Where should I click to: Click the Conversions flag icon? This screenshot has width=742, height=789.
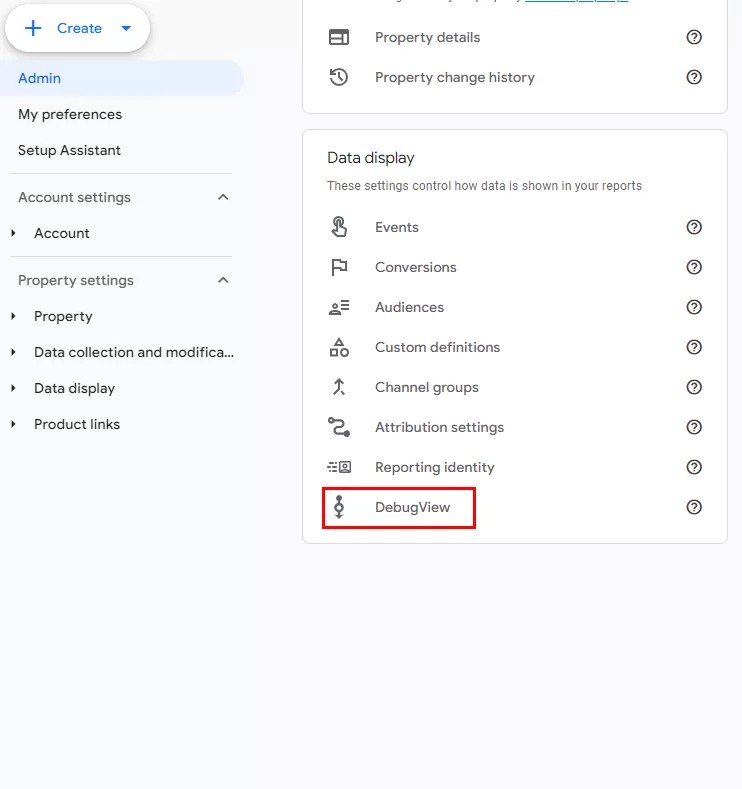339,267
